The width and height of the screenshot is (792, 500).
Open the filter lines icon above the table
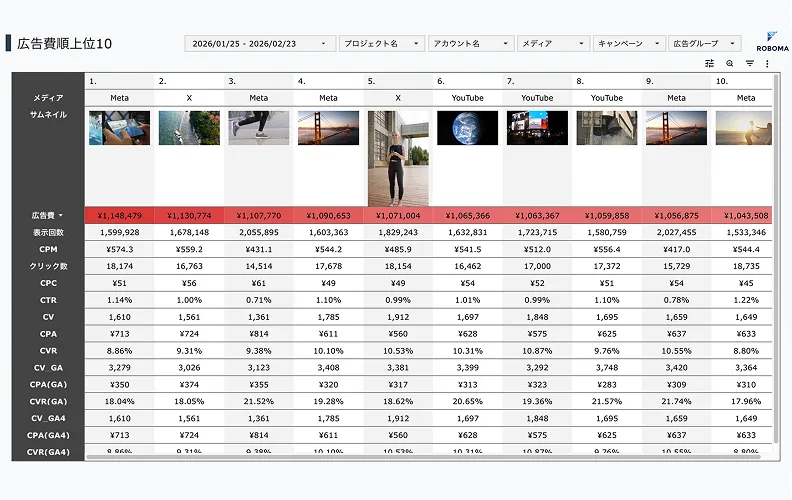[x=749, y=63]
